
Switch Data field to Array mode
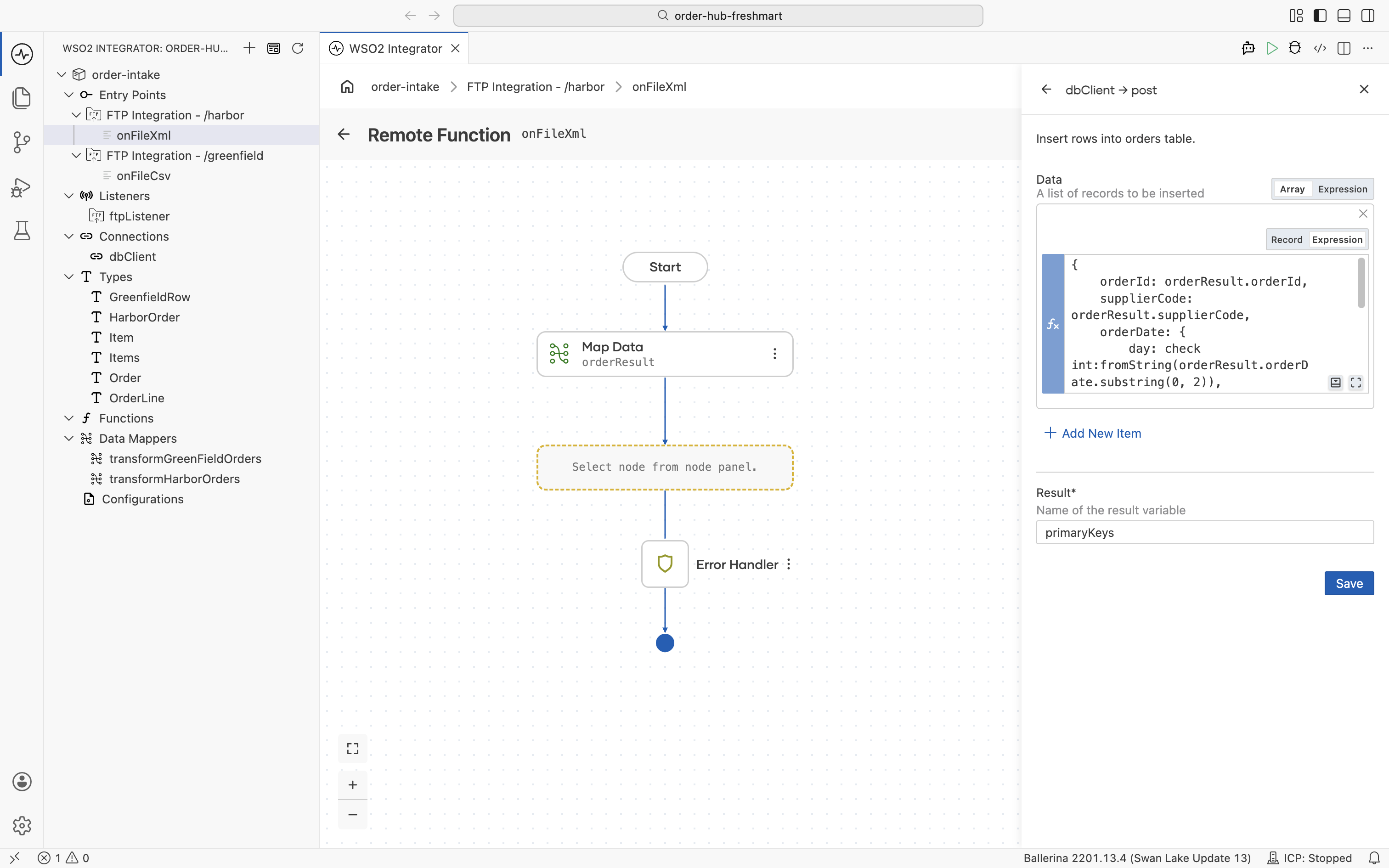pyautogui.click(x=1292, y=189)
